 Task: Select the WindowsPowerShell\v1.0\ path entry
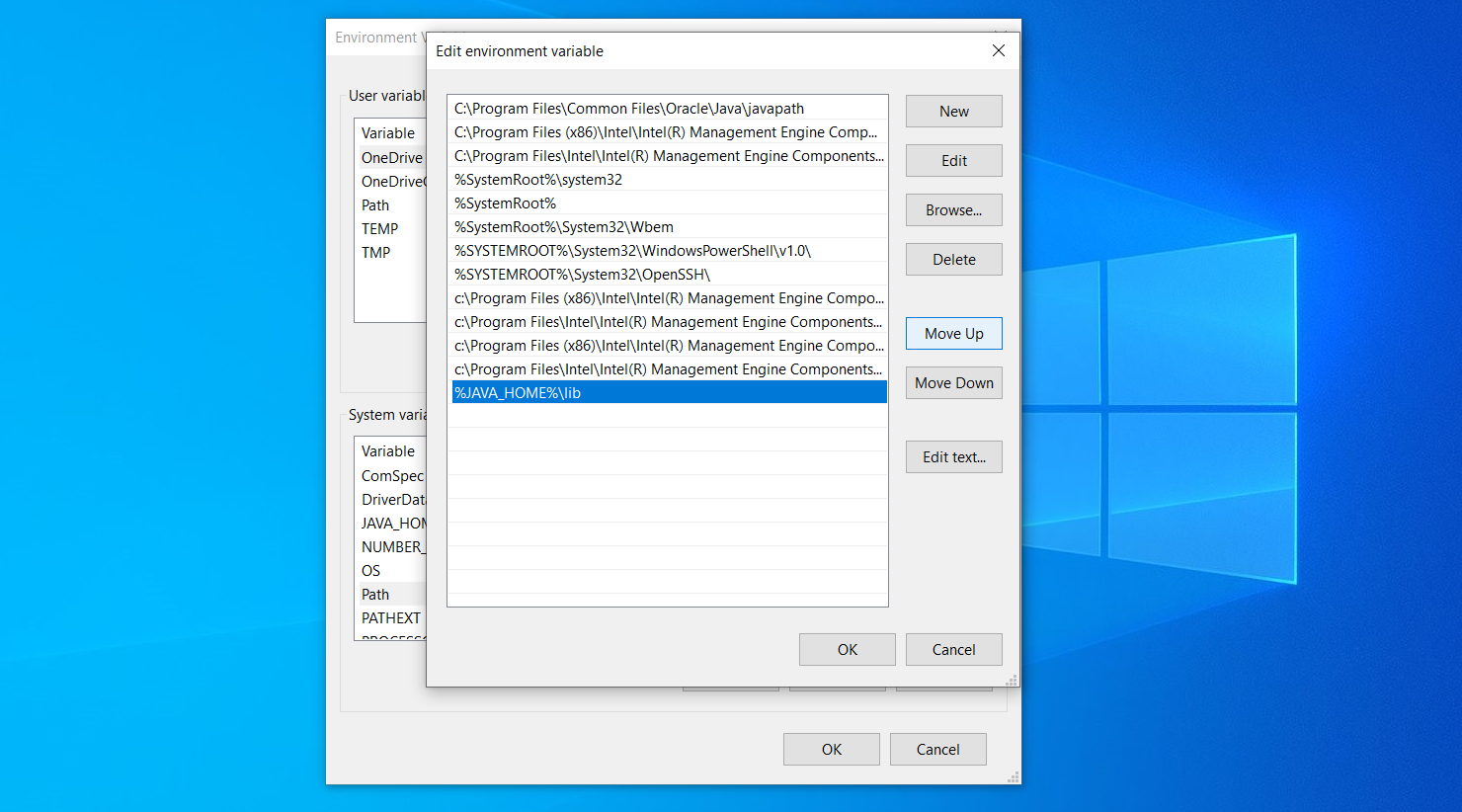(x=669, y=251)
